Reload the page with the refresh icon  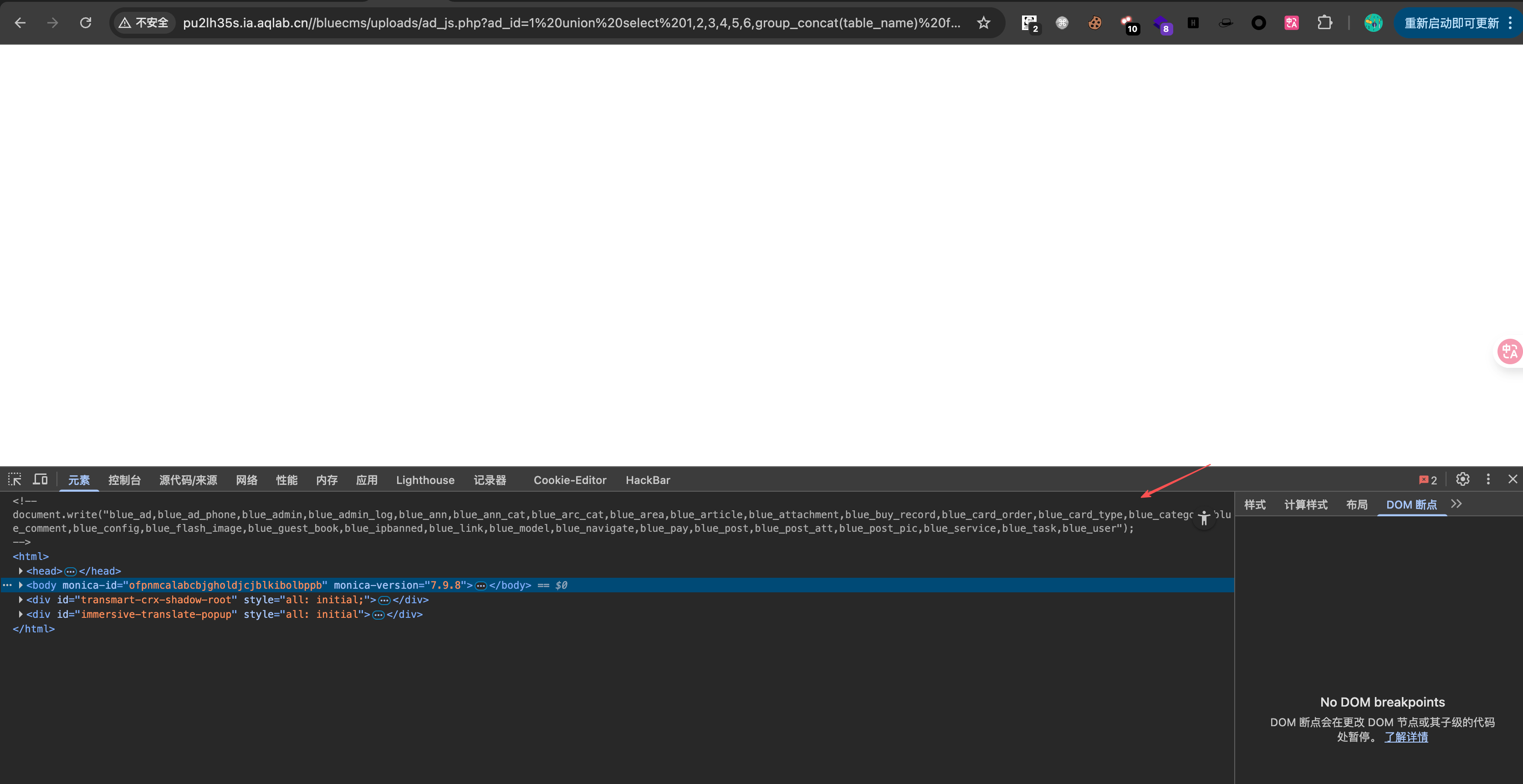pos(86,23)
